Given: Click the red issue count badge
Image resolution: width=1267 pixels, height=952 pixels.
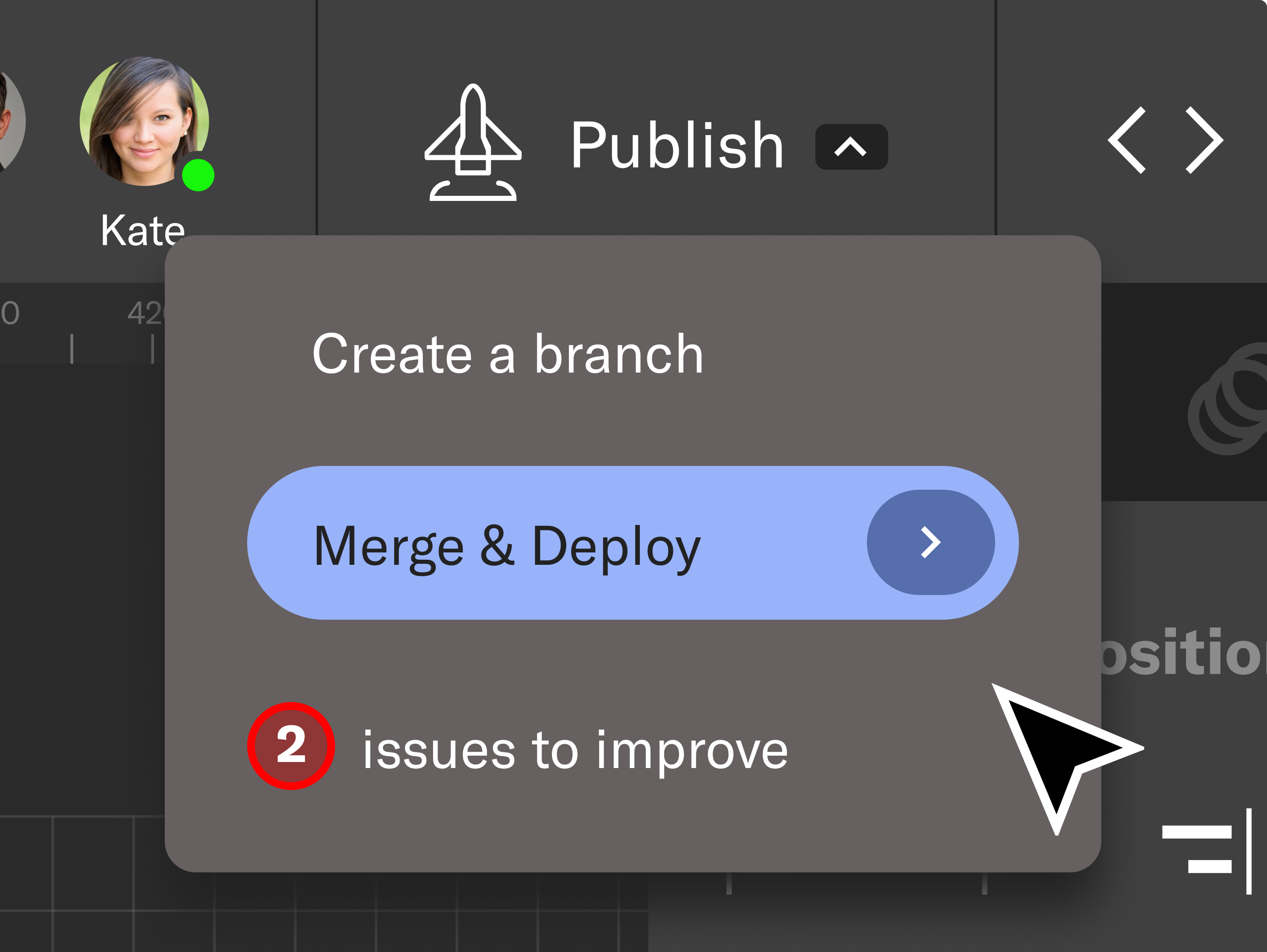Looking at the screenshot, I should [291, 746].
